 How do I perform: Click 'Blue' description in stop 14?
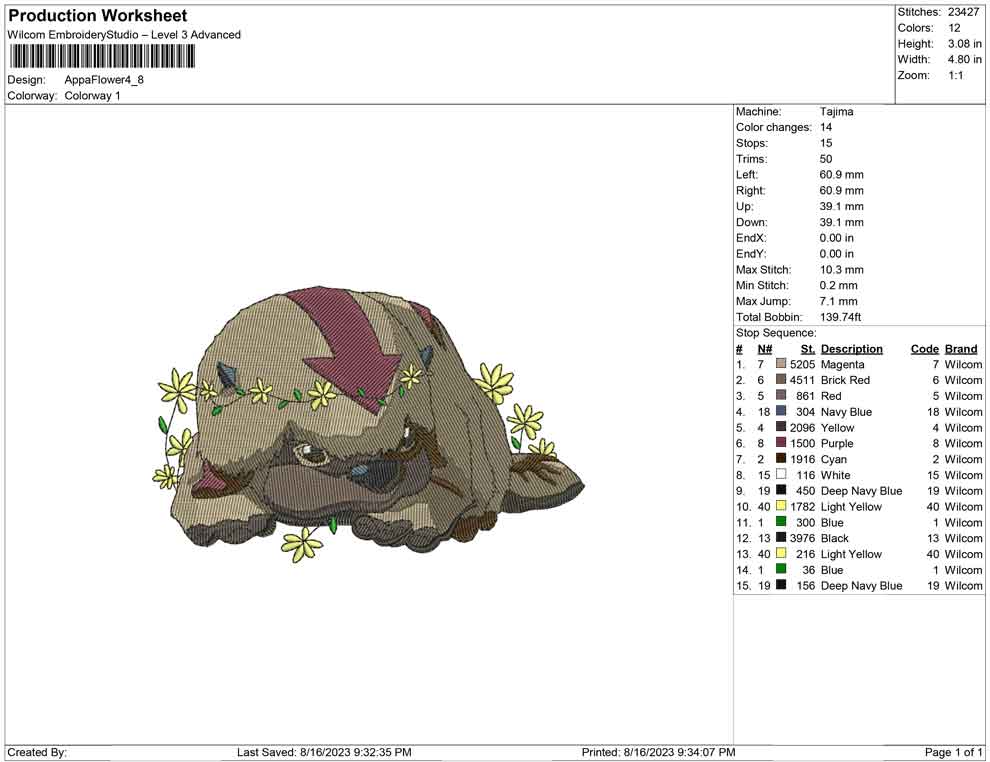(832, 569)
